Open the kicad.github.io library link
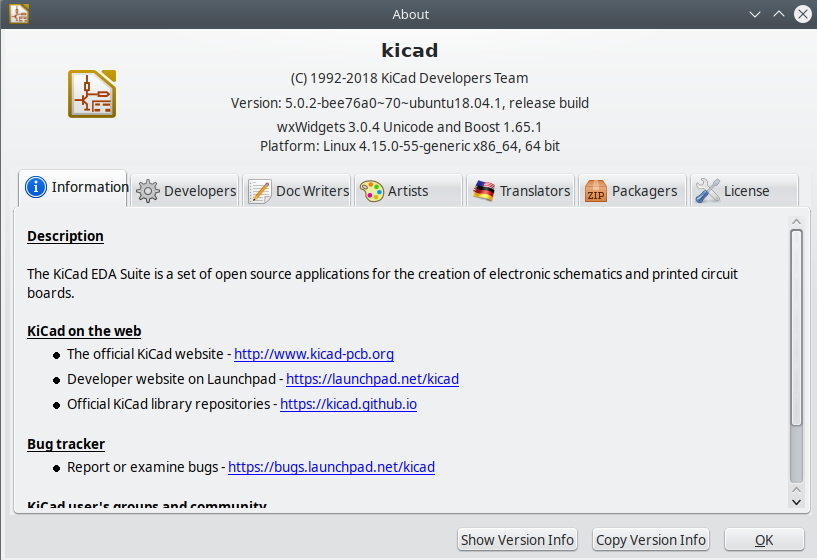Image resolution: width=817 pixels, height=560 pixels. click(x=348, y=404)
